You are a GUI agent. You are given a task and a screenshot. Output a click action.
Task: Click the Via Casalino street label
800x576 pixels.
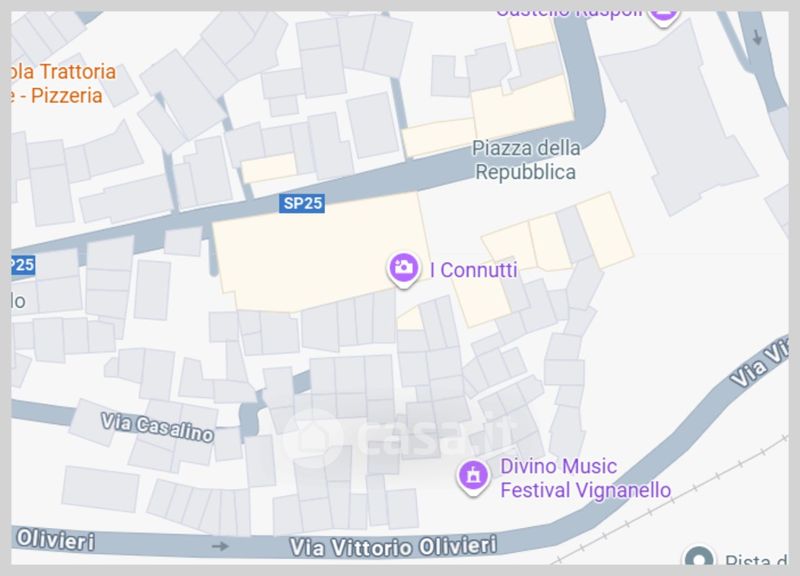pos(157,428)
